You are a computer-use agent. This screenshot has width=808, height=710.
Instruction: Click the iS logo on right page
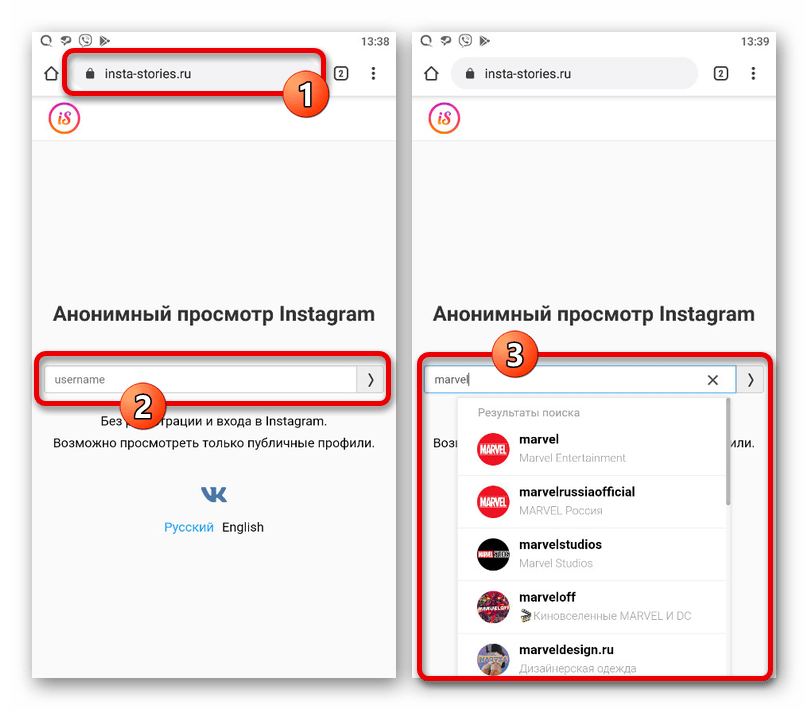pos(444,118)
